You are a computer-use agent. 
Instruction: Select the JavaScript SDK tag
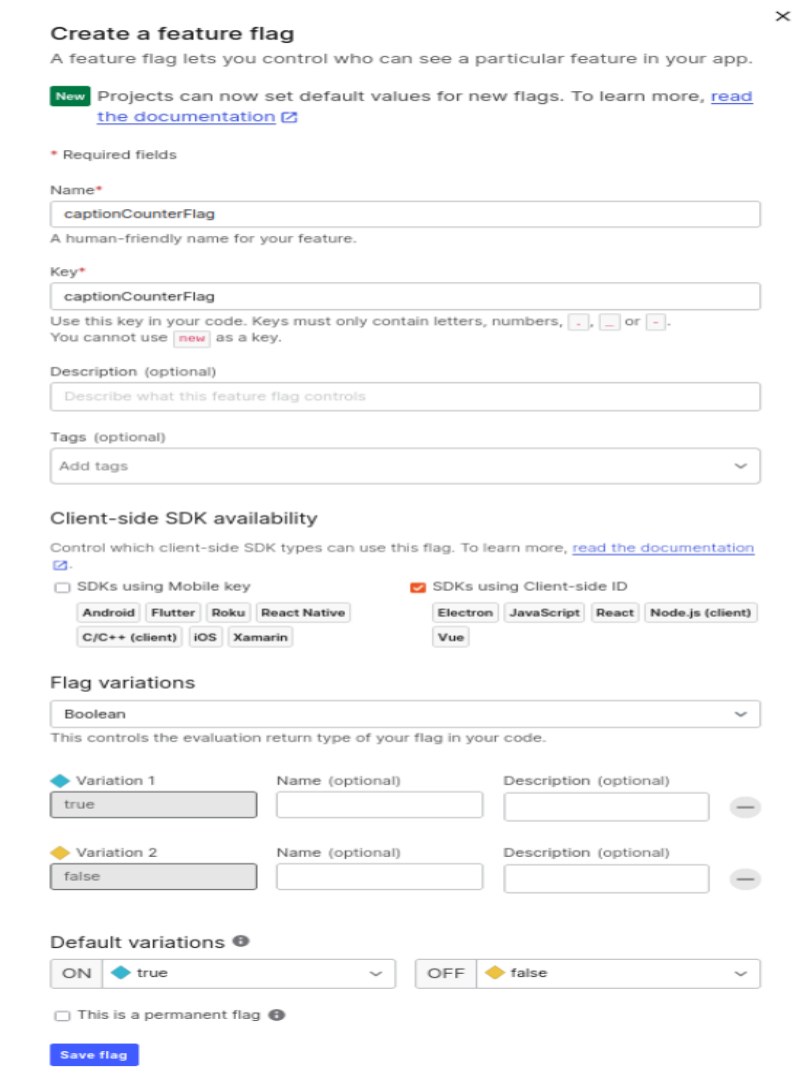(543, 612)
